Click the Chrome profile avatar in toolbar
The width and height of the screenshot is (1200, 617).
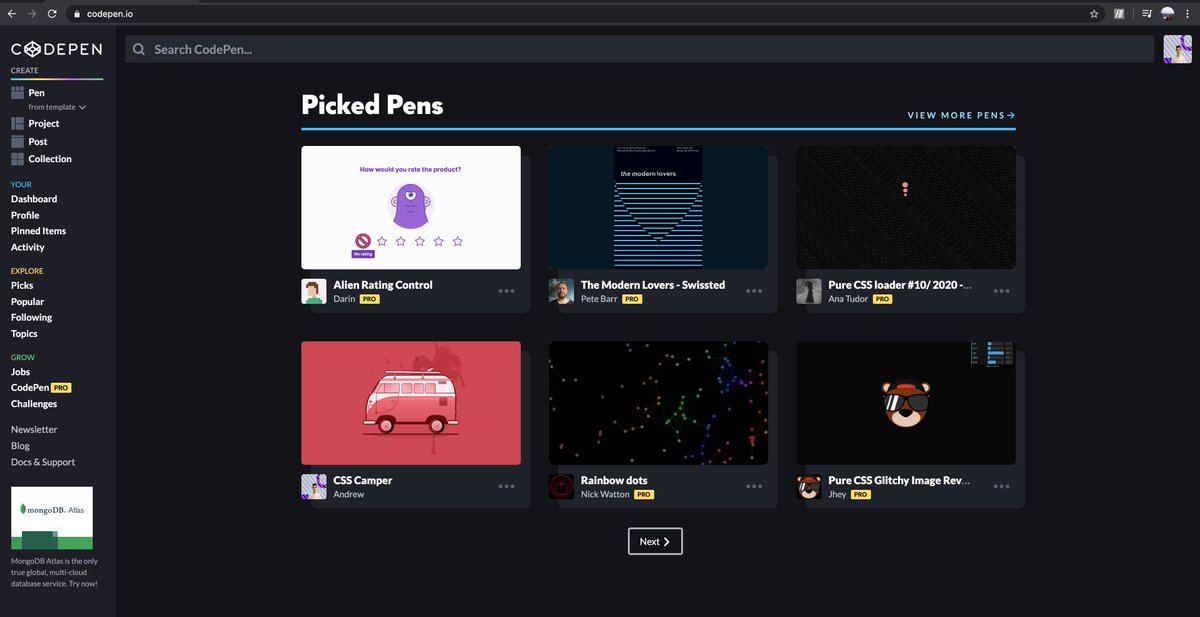point(1167,14)
